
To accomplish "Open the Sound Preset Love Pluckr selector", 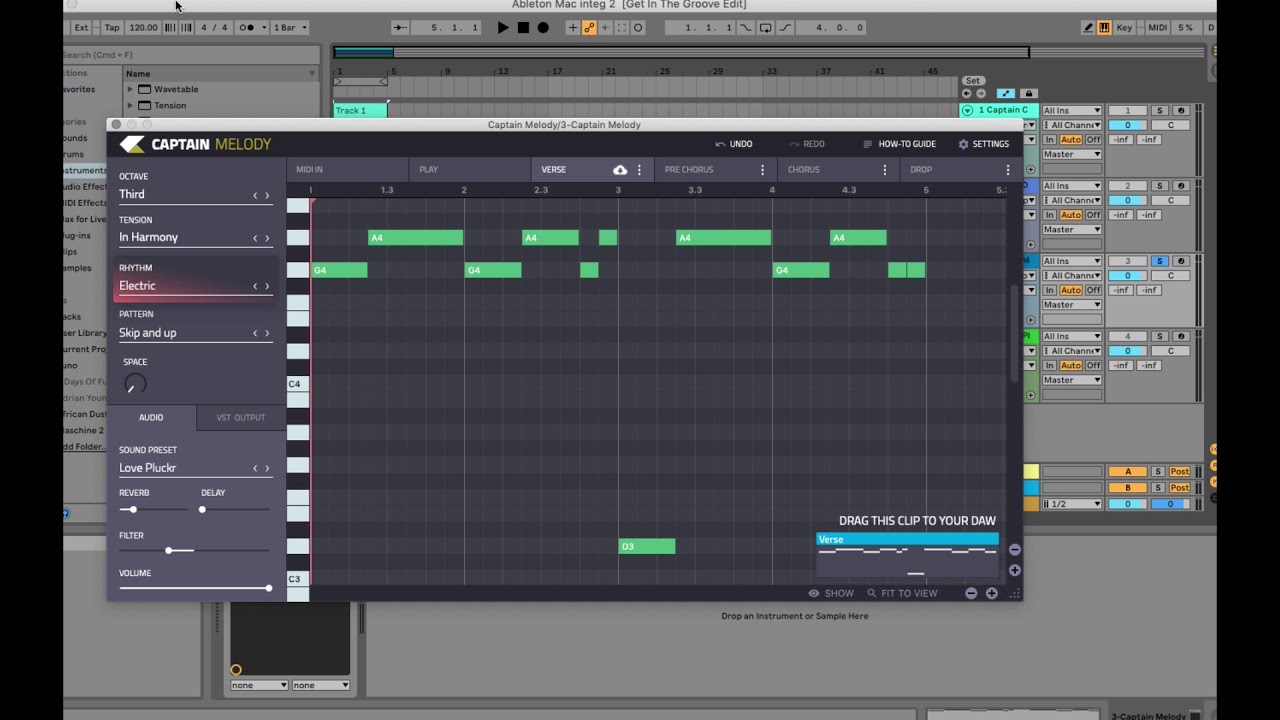I will click(195, 468).
